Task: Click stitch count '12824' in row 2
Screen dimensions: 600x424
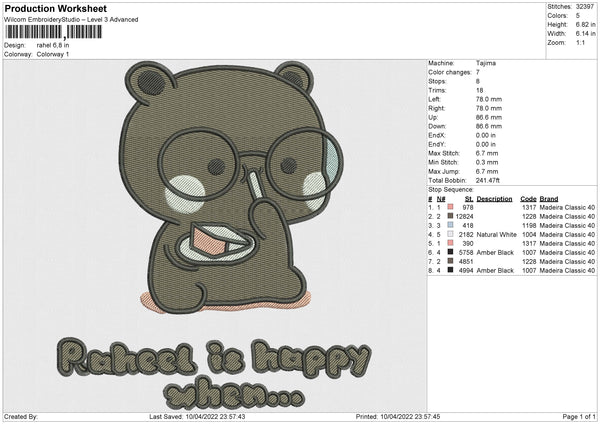Action: tap(465, 217)
